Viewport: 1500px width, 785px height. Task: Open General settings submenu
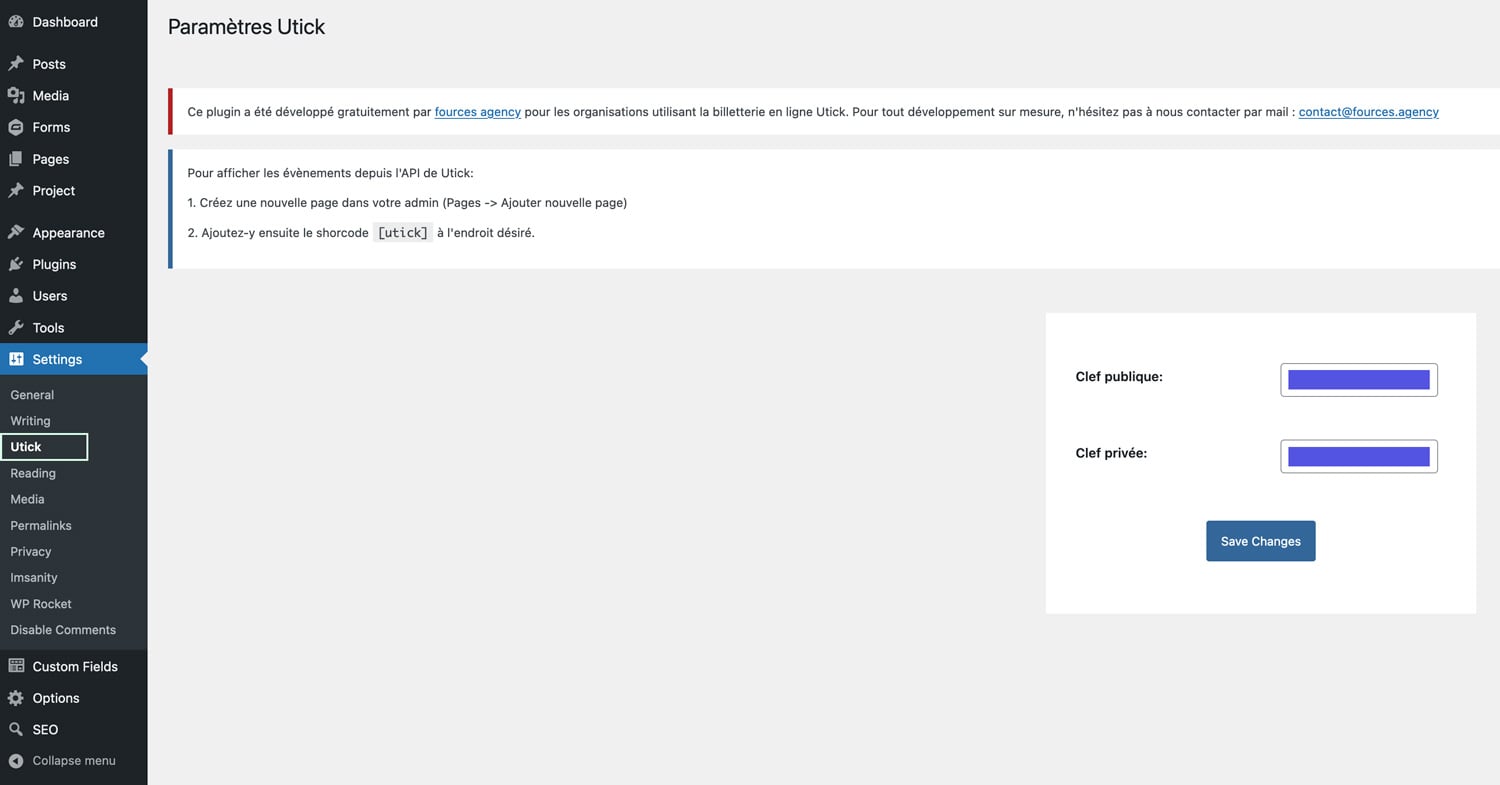(x=32, y=395)
